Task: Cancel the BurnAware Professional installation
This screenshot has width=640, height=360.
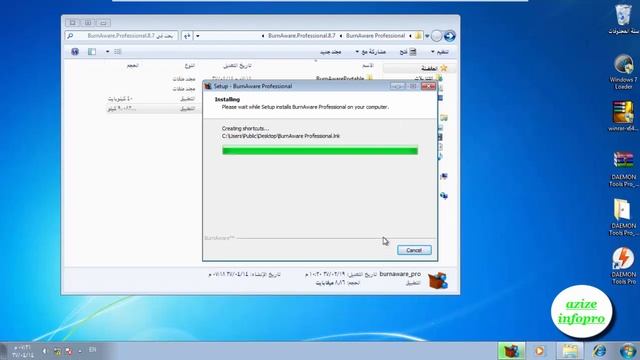Action: [x=414, y=250]
